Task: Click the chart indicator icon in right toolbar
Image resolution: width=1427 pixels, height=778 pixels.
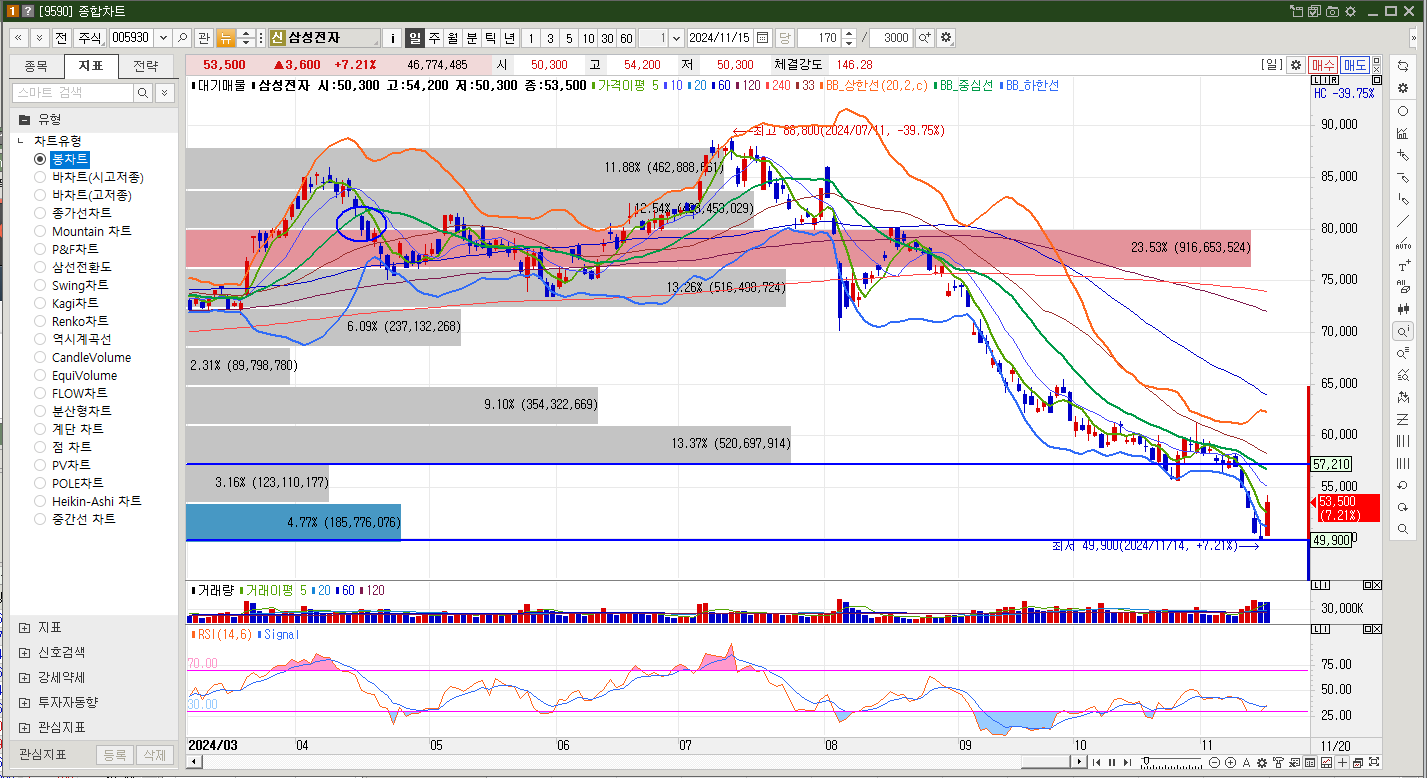Action: [1403, 133]
